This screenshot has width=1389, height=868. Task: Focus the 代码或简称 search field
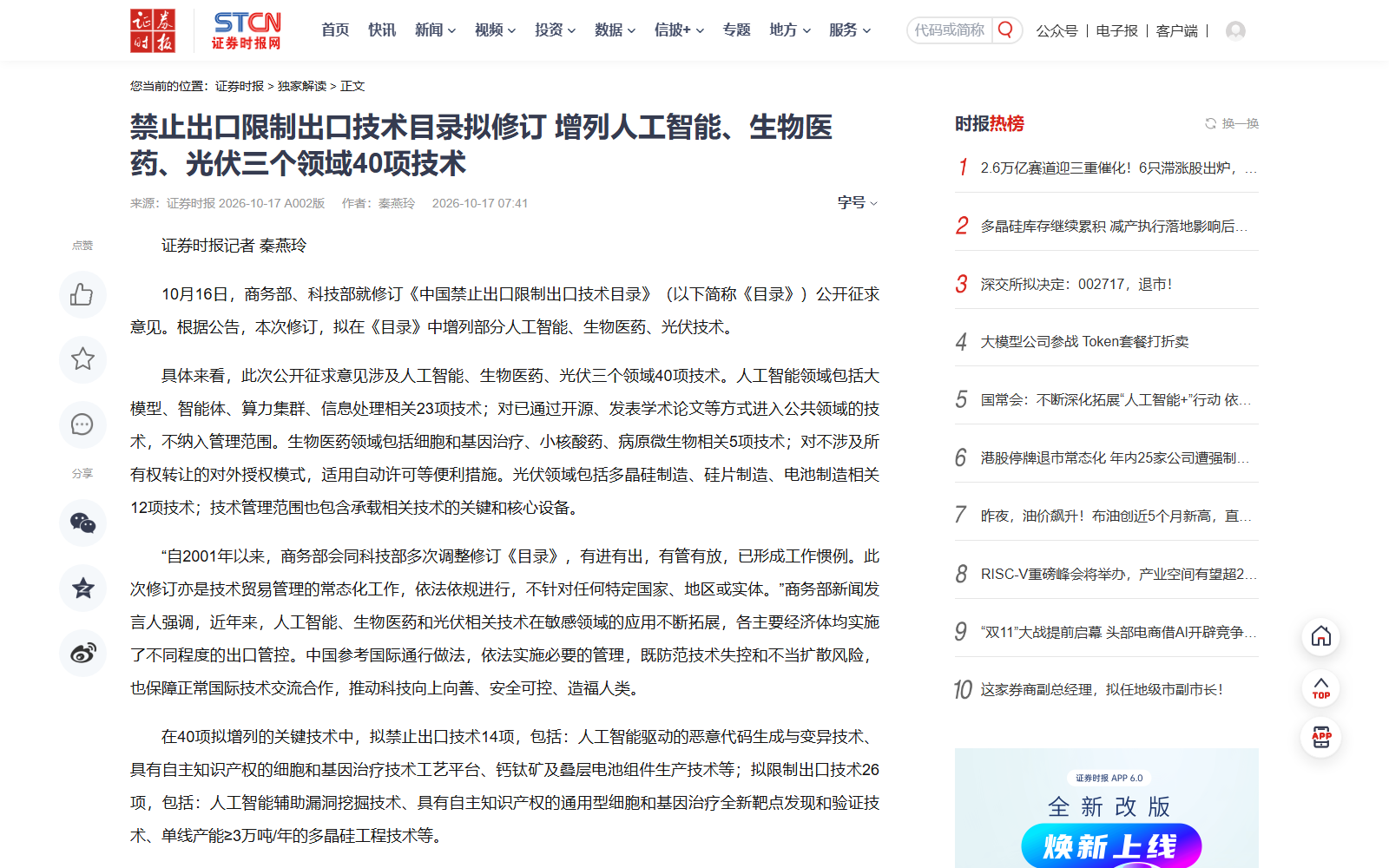click(950, 30)
